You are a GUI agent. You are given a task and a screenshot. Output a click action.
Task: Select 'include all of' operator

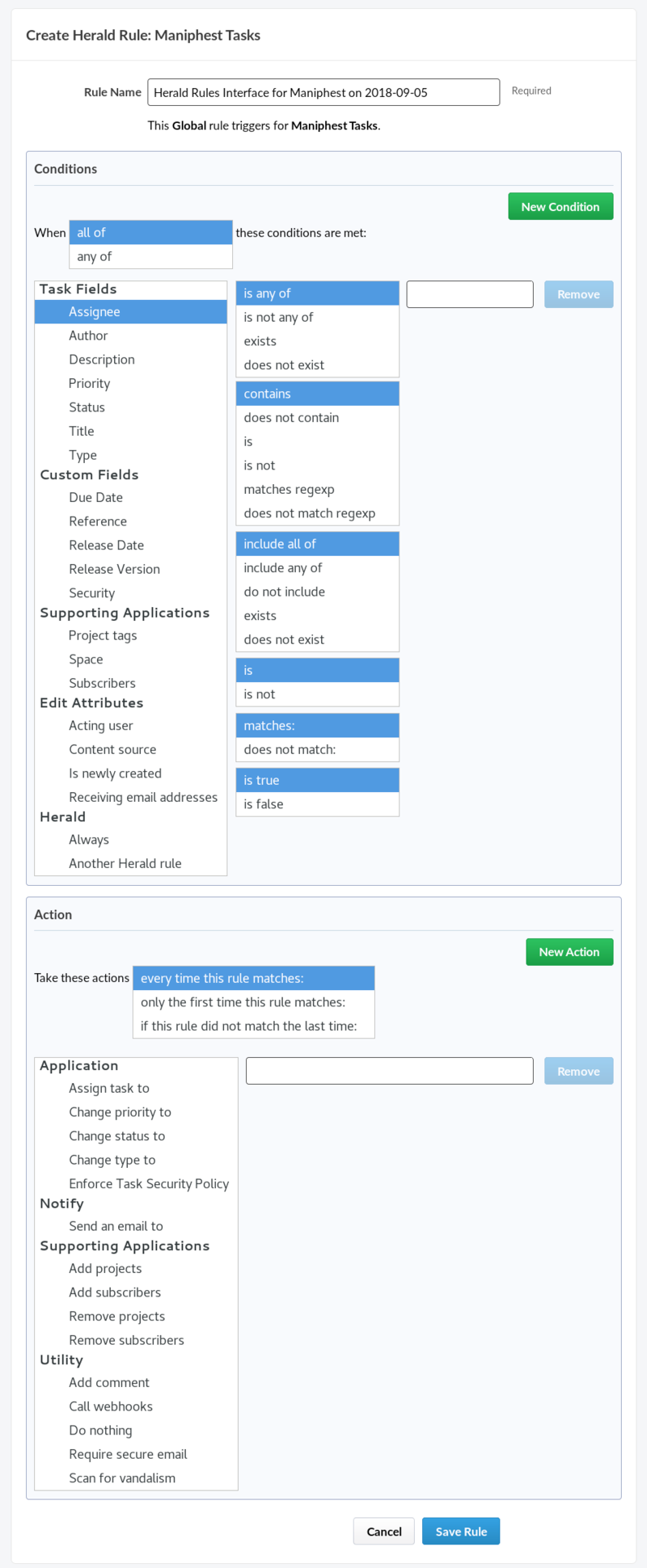tap(318, 544)
